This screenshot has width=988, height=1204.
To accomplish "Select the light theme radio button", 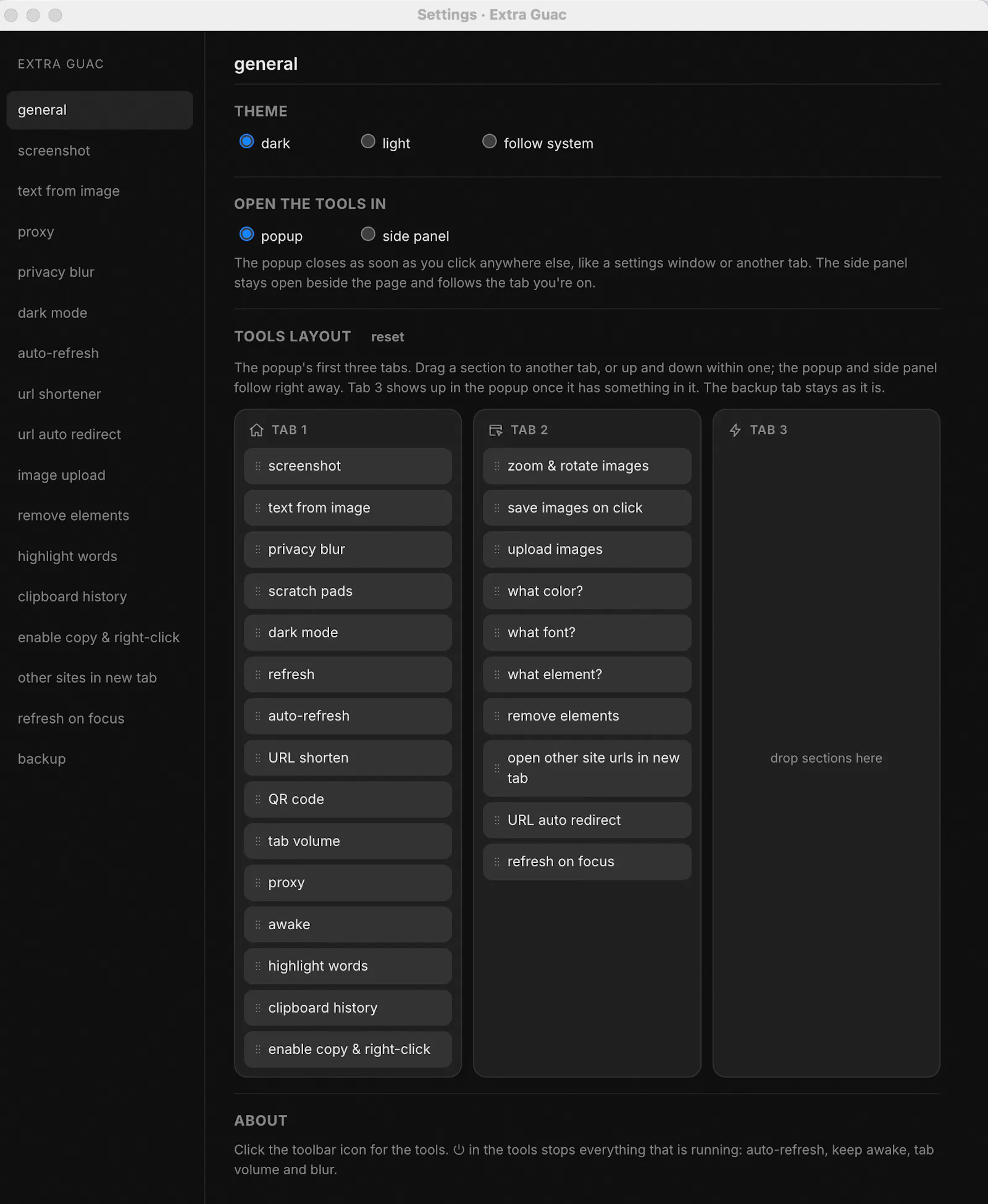I will [368, 142].
